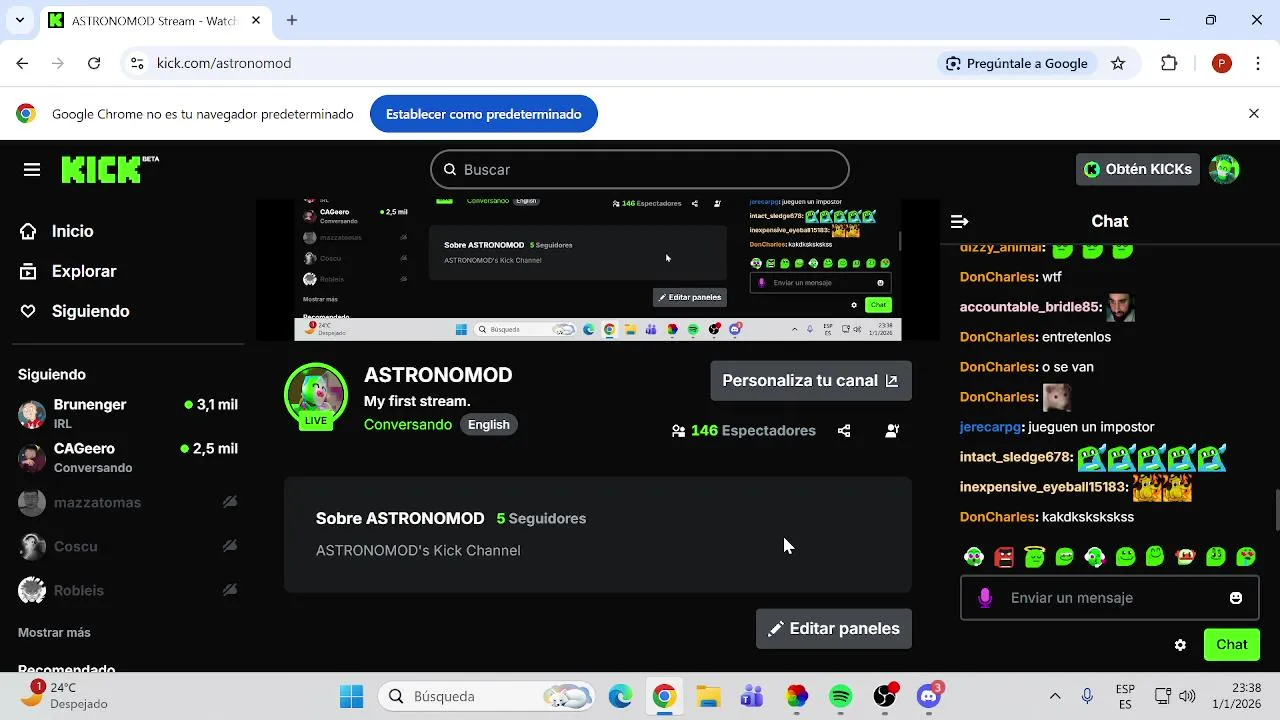Expand the list with Mostrar más
Image resolution: width=1280 pixels, height=720 pixels.
click(x=54, y=633)
